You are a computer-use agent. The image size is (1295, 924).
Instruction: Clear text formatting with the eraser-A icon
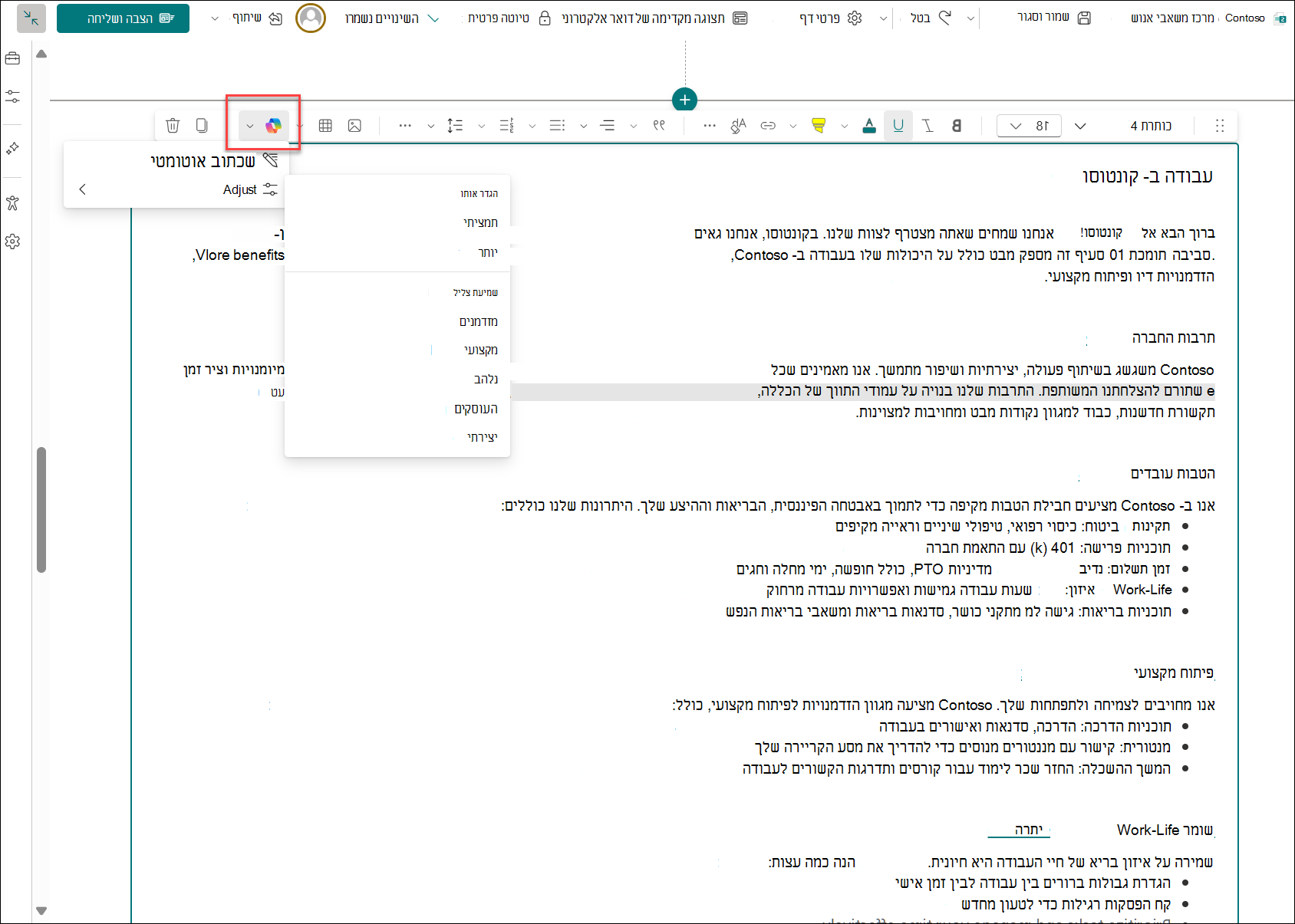click(x=738, y=126)
